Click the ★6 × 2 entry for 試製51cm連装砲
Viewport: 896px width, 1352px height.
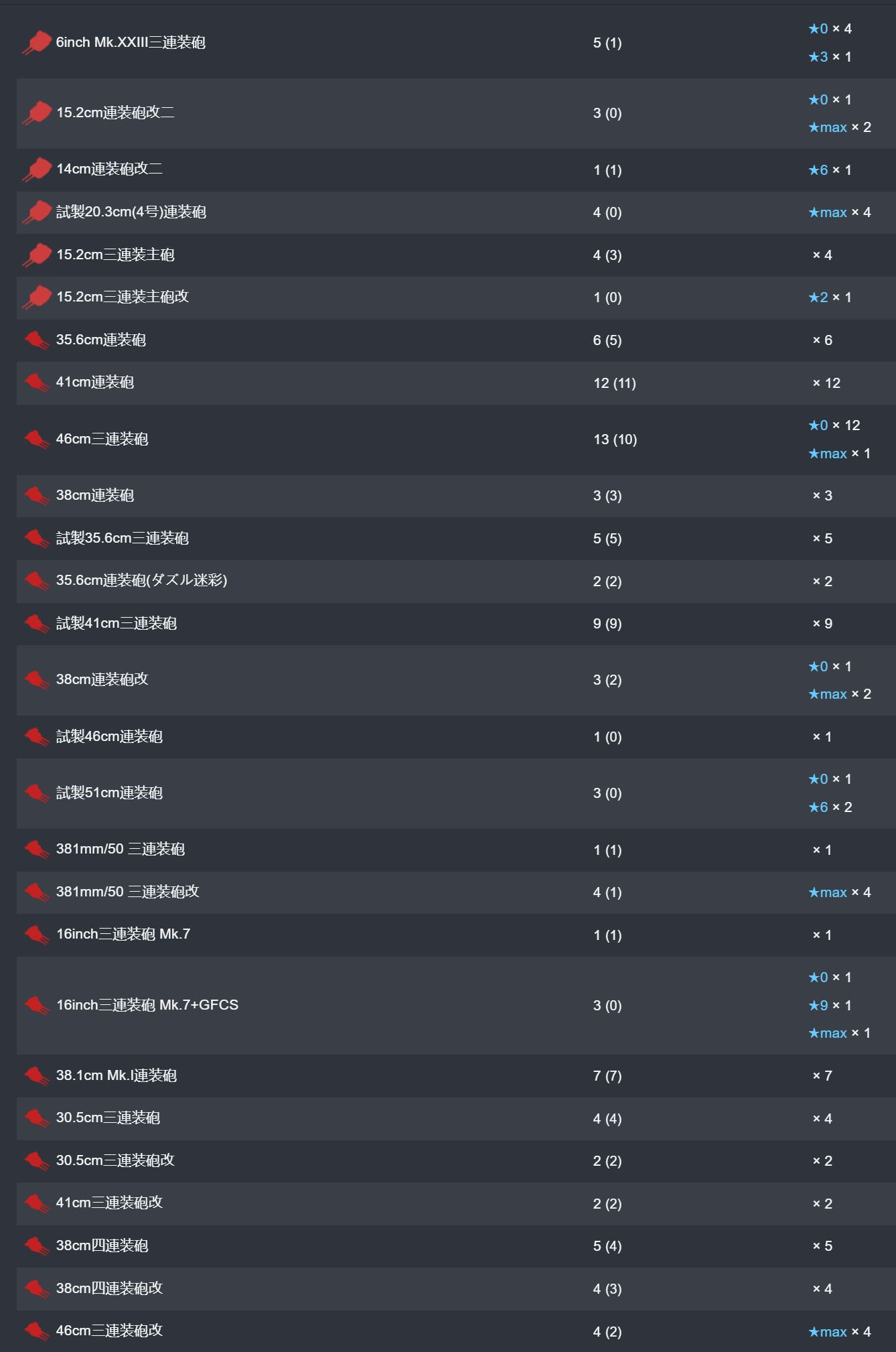pos(830,807)
